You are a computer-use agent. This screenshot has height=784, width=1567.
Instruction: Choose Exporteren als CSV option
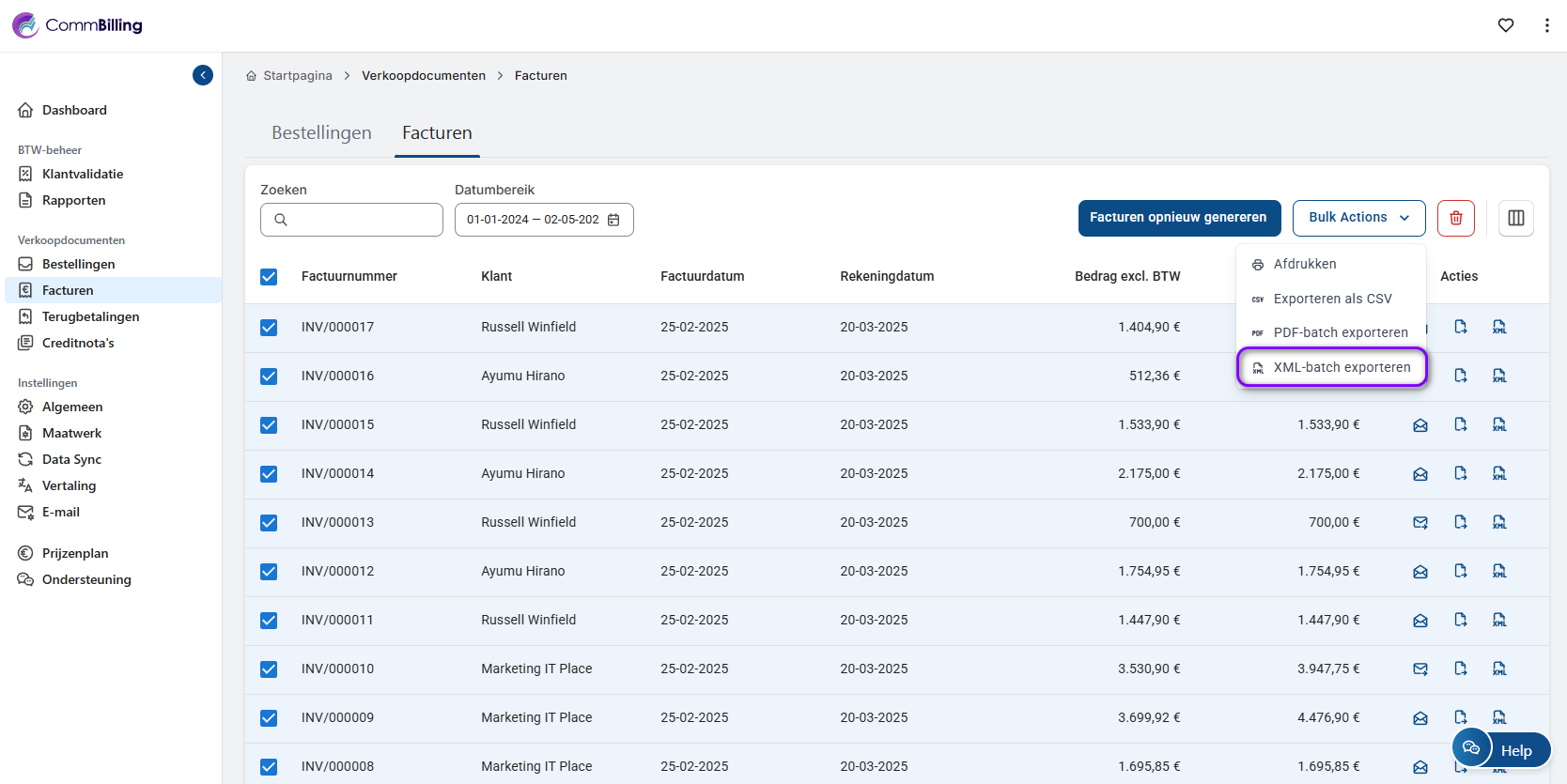(1331, 299)
